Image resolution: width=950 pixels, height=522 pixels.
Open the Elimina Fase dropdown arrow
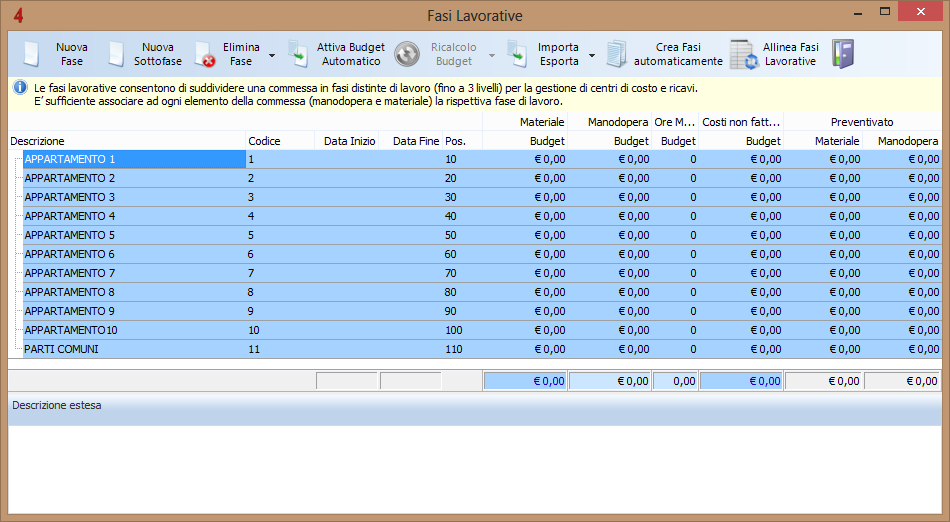(272, 55)
